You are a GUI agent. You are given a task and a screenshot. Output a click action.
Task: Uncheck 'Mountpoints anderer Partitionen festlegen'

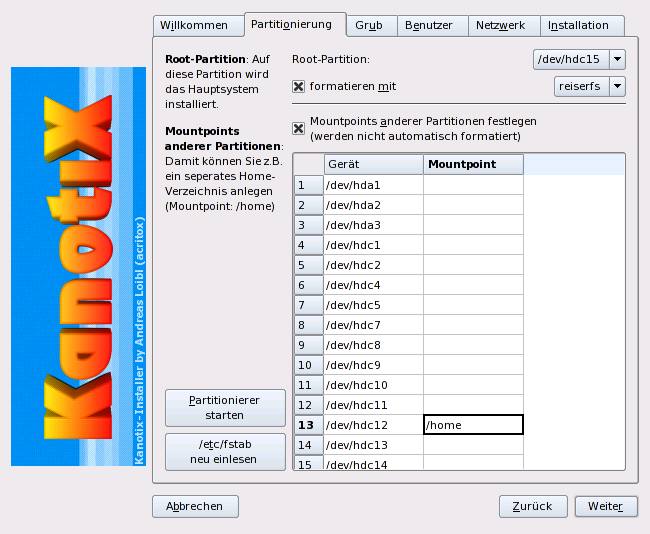pyautogui.click(x=298, y=129)
